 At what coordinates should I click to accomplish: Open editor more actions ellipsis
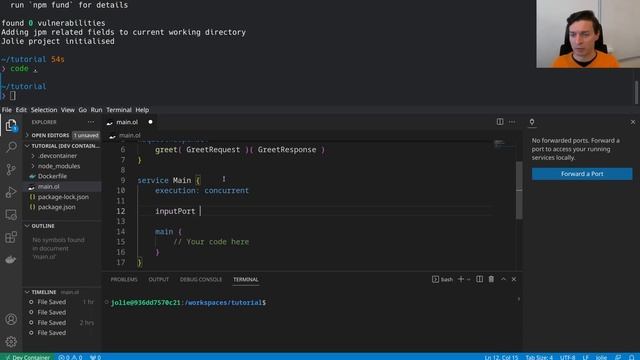click(x=512, y=122)
